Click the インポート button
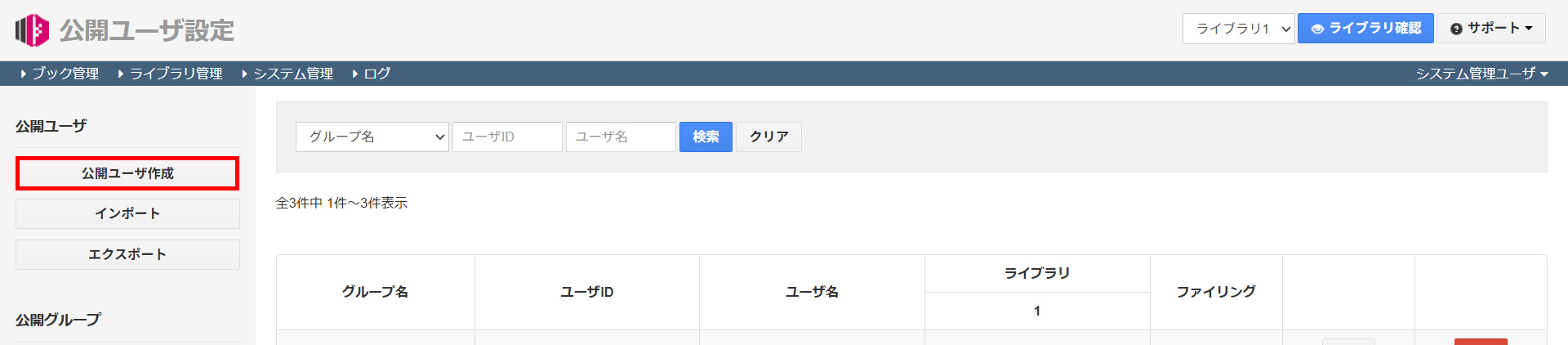The width and height of the screenshot is (1568, 345). [127, 213]
